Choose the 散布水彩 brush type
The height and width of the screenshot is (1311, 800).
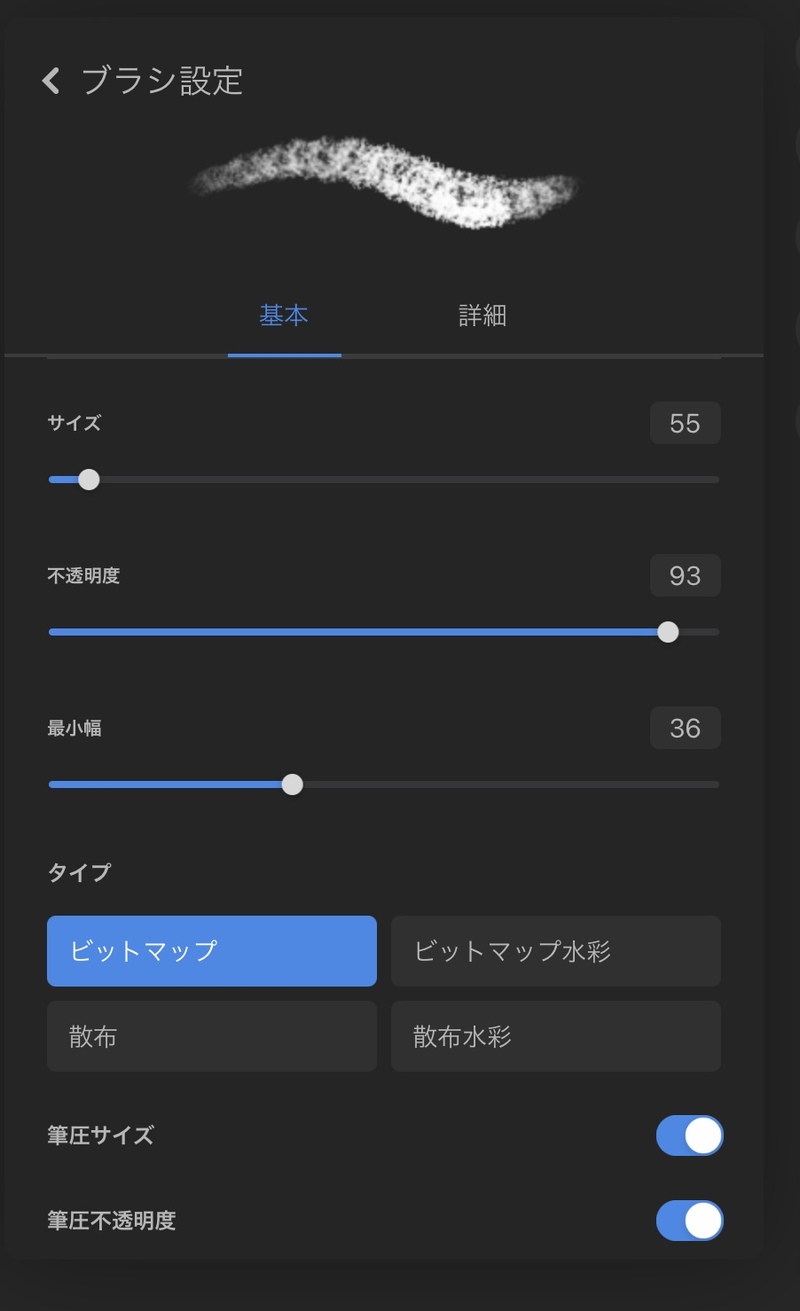(556, 1036)
